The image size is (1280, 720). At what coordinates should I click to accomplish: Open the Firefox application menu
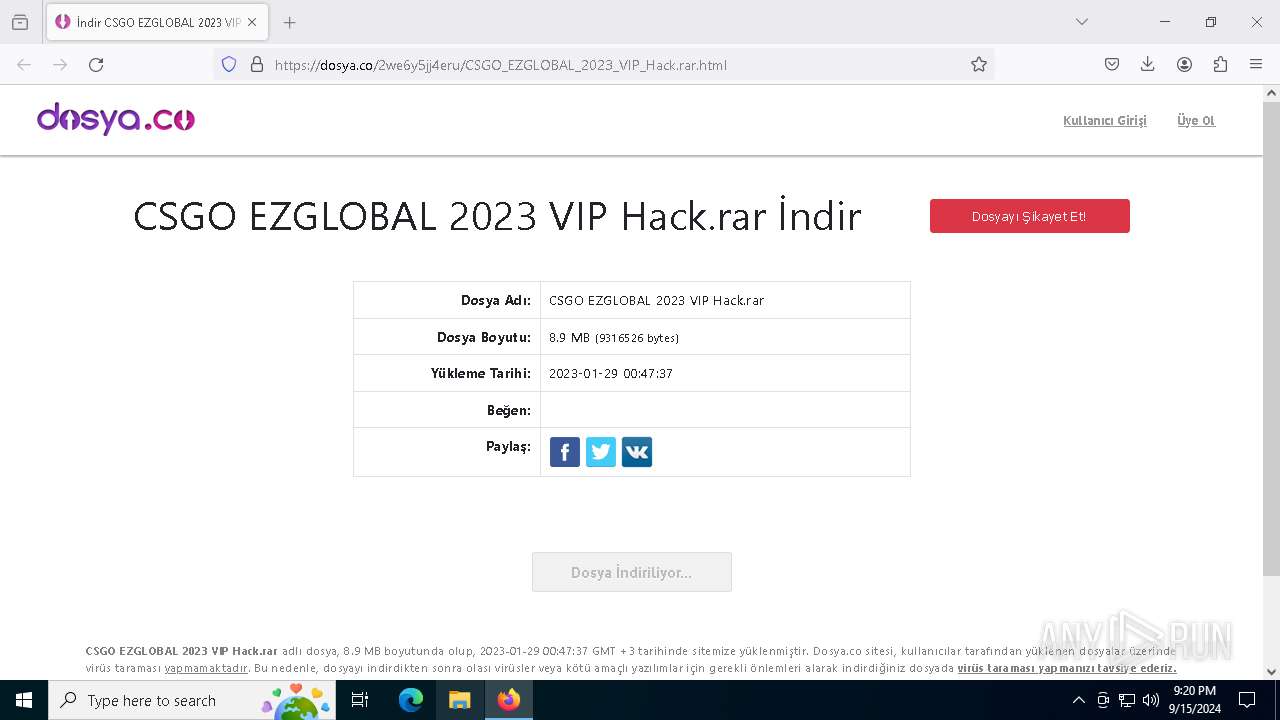point(1256,64)
